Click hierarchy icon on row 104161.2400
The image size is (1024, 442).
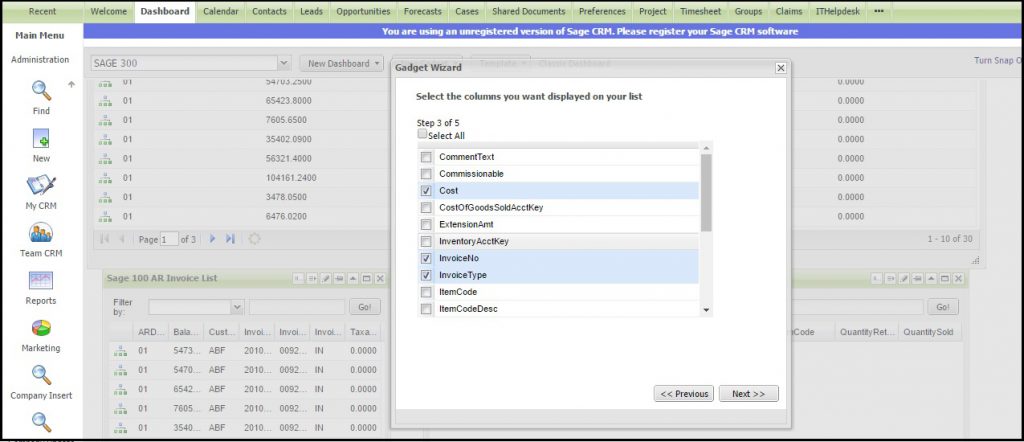(x=104, y=178)
